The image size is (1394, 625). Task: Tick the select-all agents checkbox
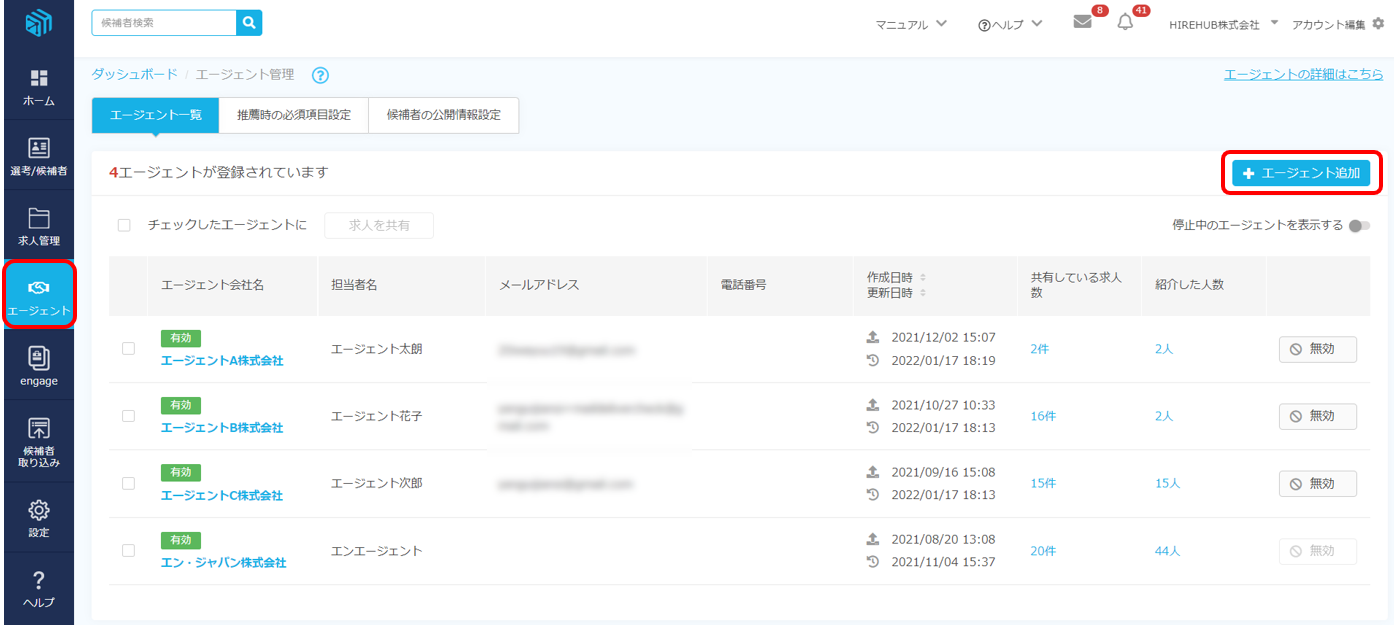coord(124,225)
